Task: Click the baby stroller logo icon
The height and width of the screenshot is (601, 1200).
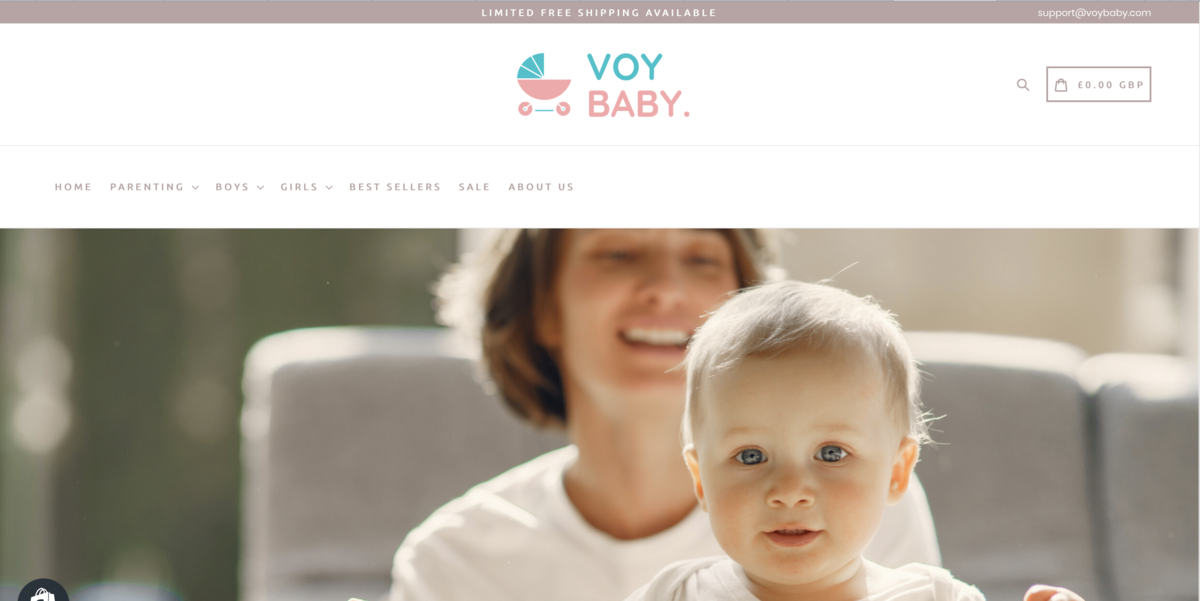Action: (x=544, y=84)
